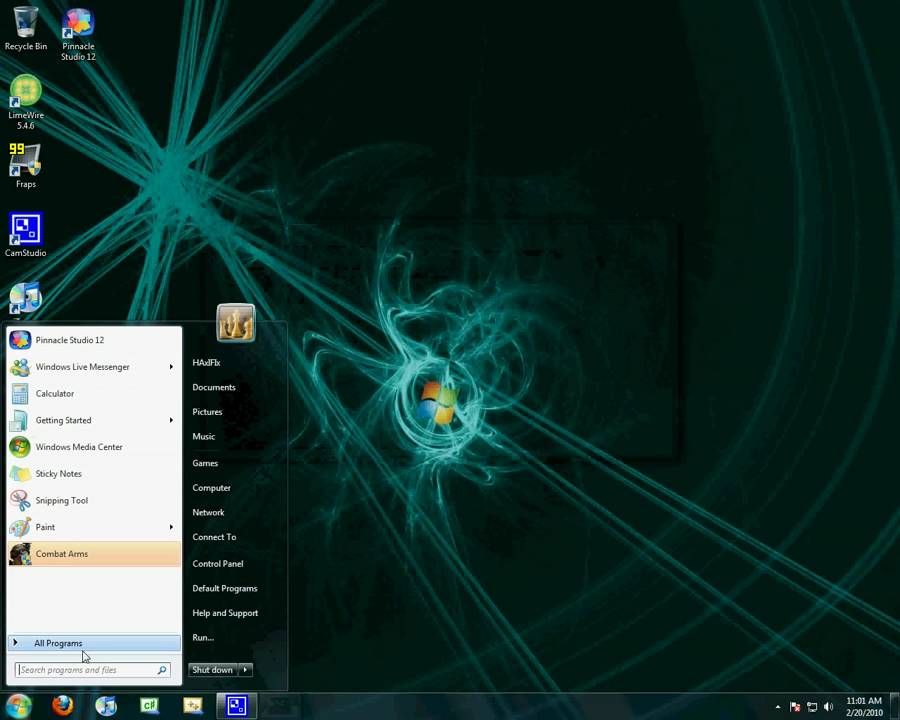This screenshot has width=900, height=720.
Task: Open Games from Start menu
Action: click(x=205, y=463)
